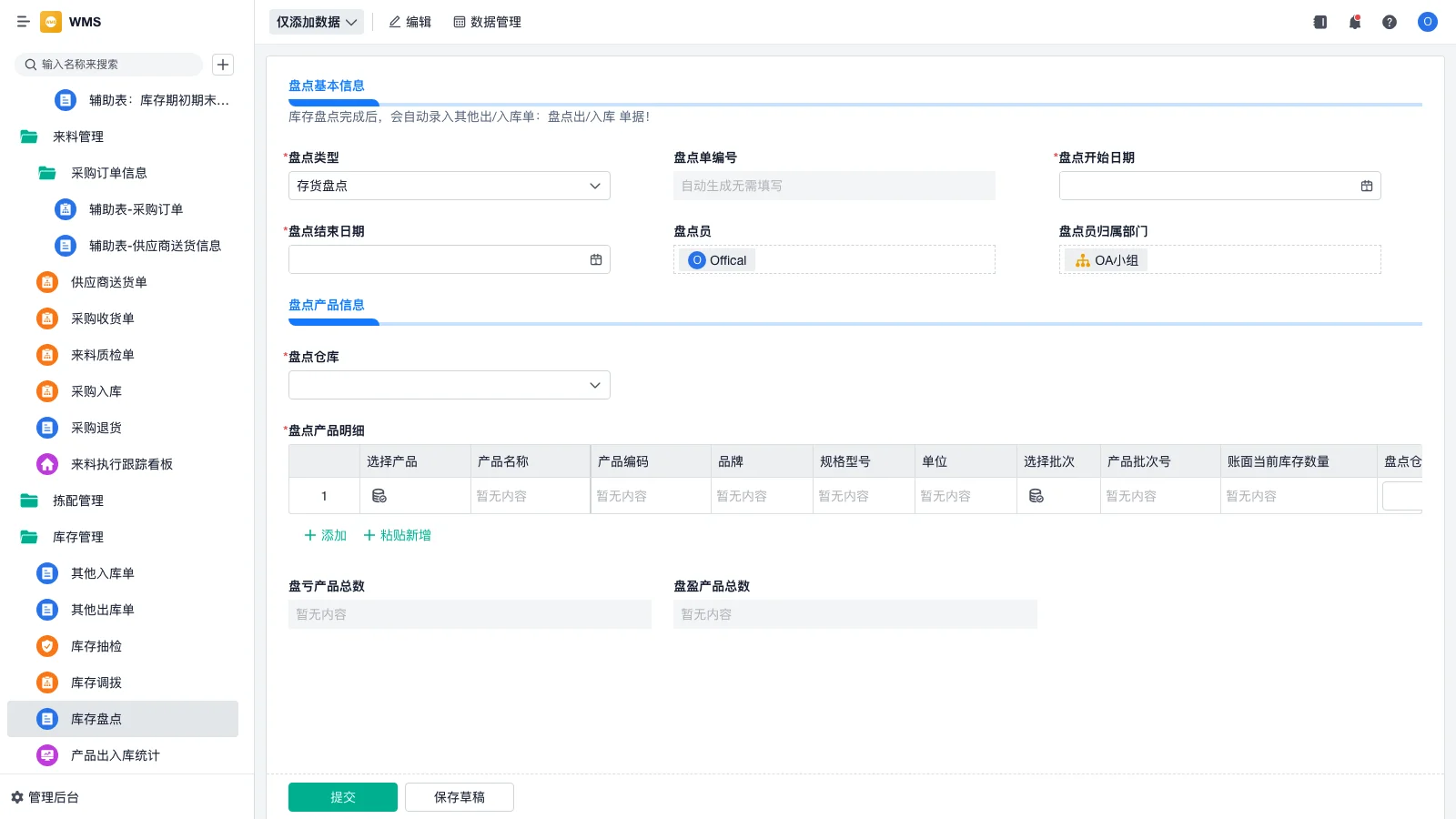Click the 盘点结束日期 input field
This screenshot has height=819, width=1456.
tap(450, 259)
